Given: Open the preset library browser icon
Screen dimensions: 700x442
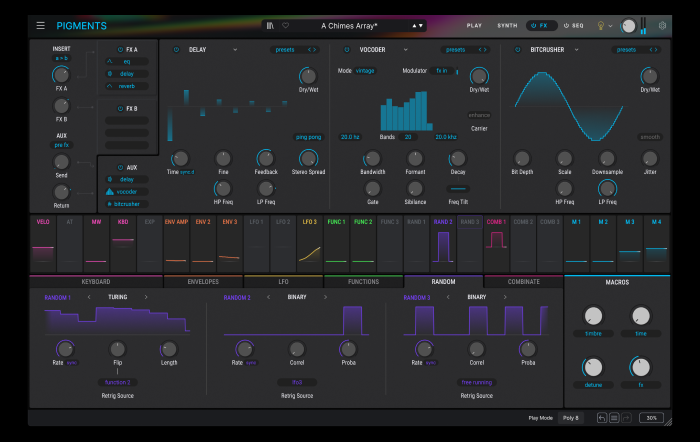Looking at the screenshot, I should point(270,25).
